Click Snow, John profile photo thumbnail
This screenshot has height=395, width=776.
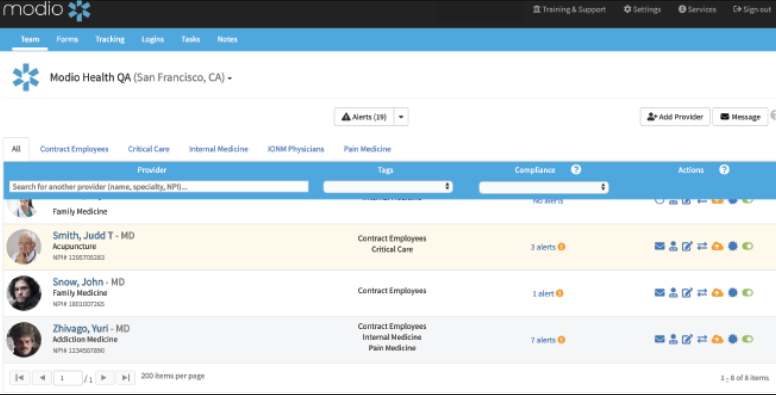pyautogui.click(x=24, y=293)
